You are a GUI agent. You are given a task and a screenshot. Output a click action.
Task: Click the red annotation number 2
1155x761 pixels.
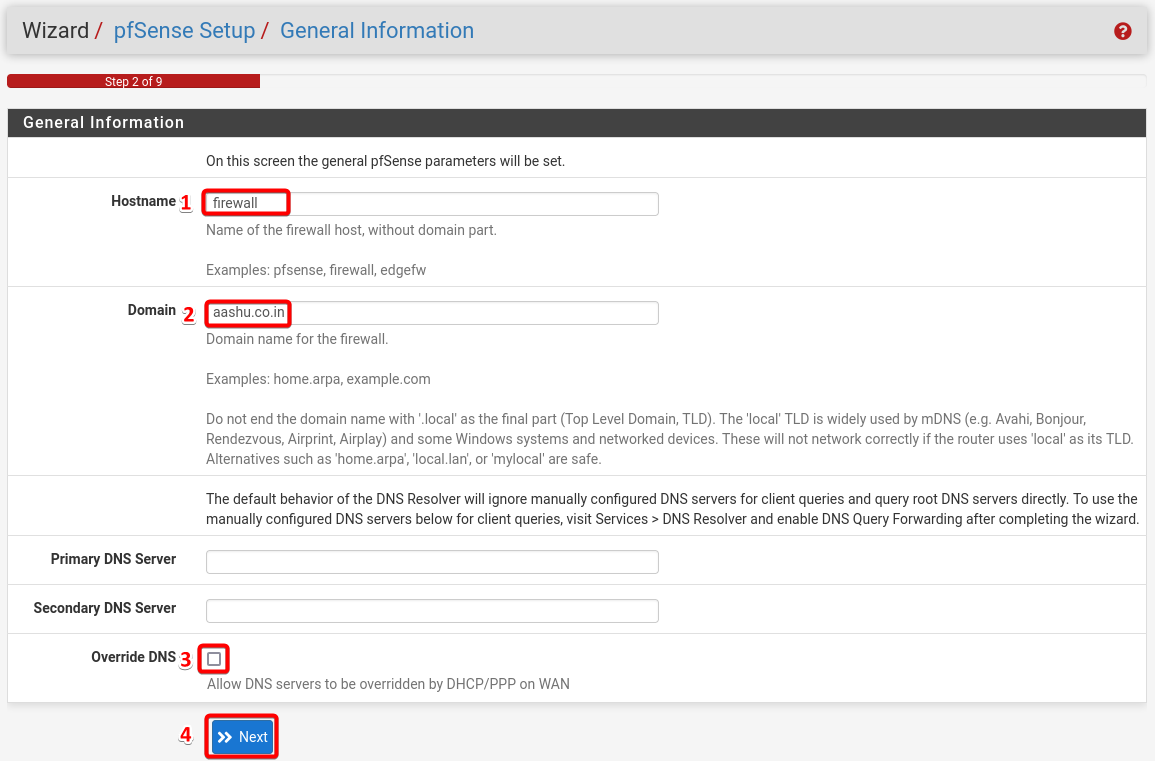click(x=187, y=313)
